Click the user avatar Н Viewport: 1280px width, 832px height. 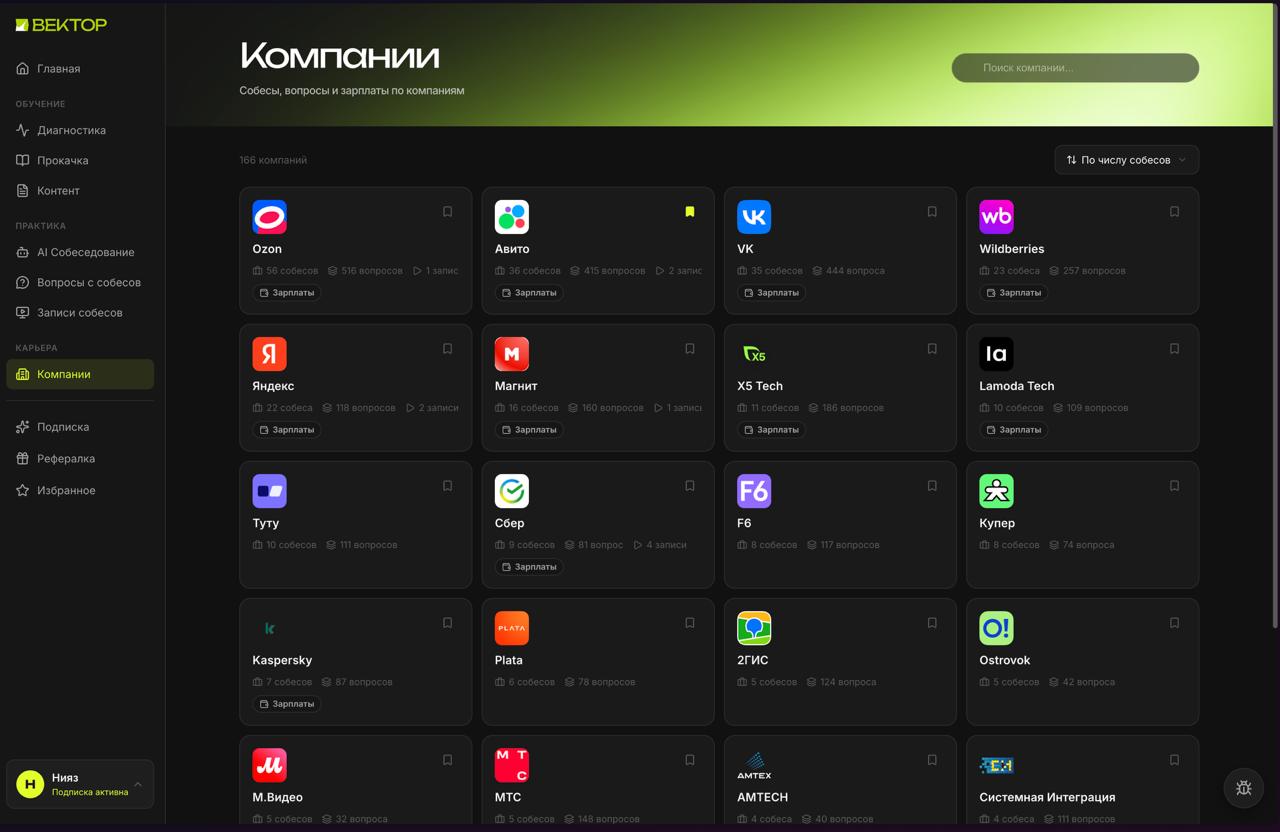[30, 785]
